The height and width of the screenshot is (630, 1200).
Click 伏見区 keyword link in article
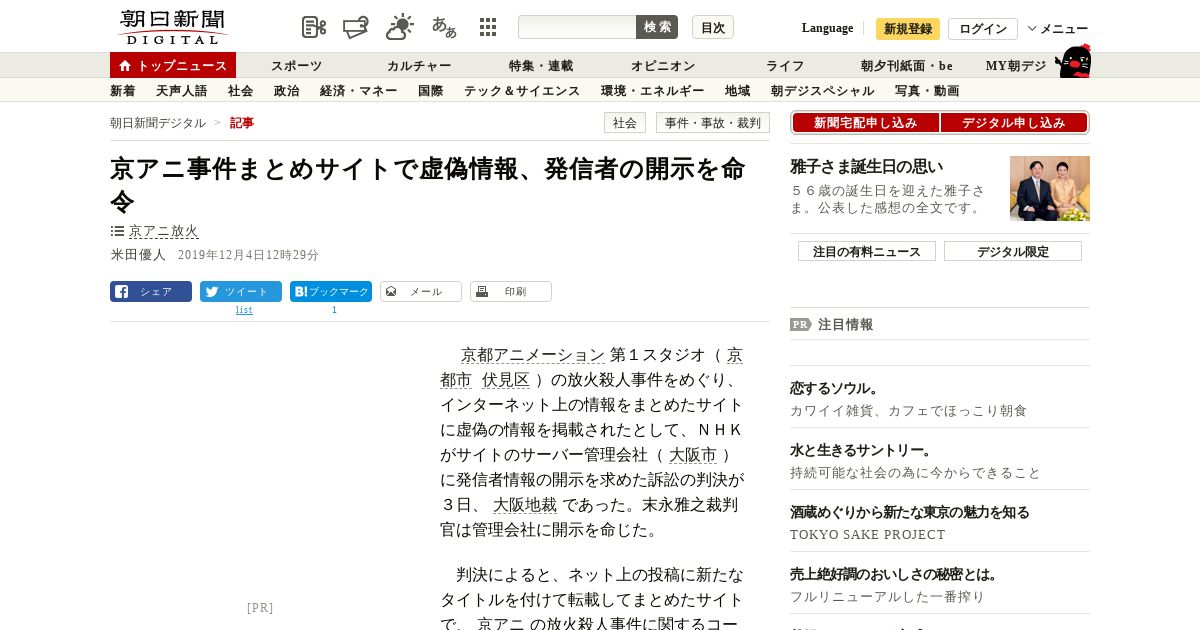[506, 380]
